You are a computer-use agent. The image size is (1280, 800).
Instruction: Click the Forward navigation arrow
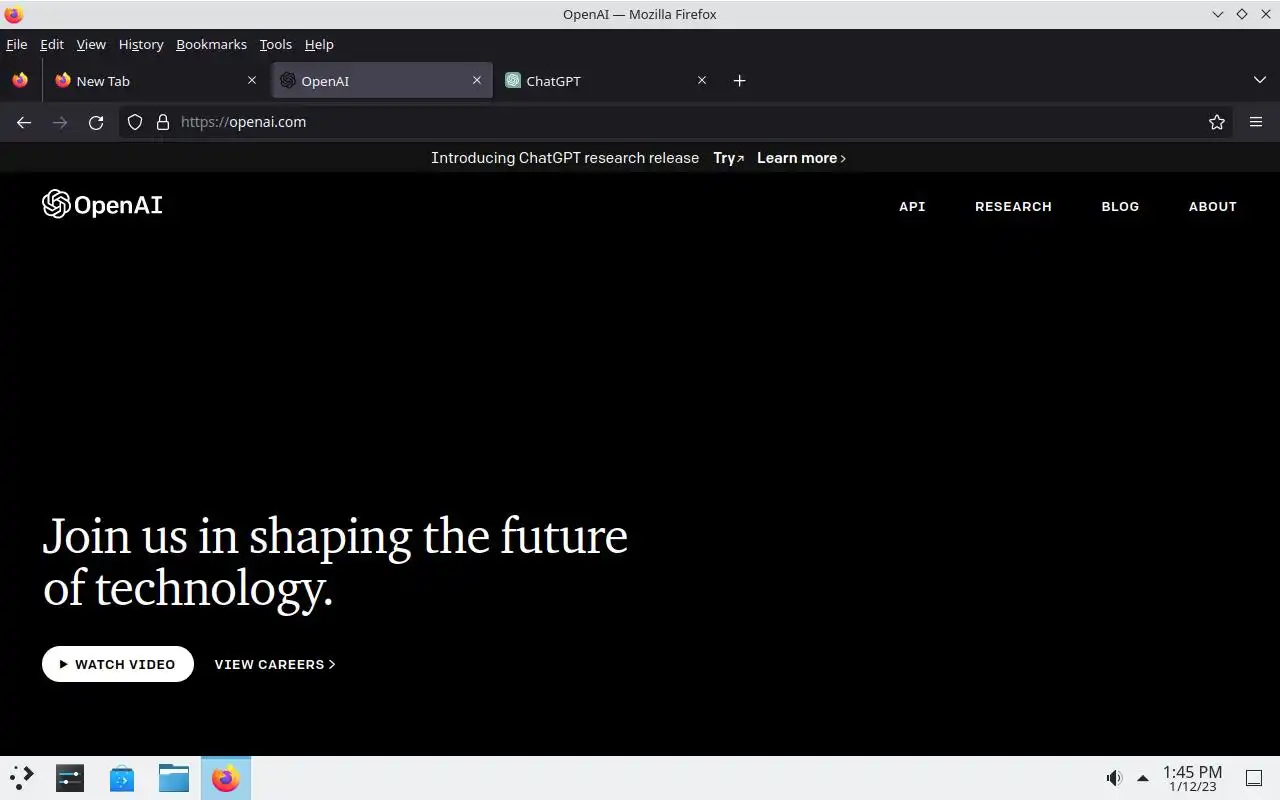(60, 122)
